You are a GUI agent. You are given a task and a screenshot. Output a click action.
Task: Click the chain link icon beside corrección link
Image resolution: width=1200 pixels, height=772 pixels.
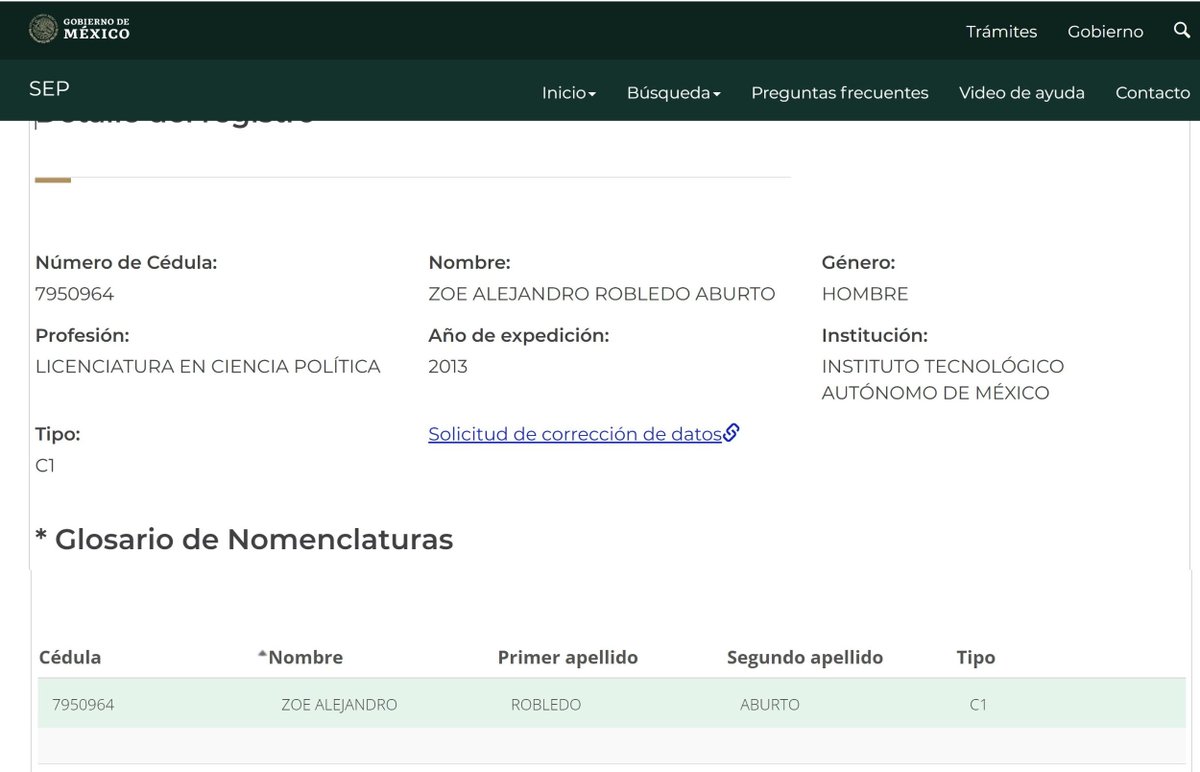pyautogui.click(x=732, y=432)
